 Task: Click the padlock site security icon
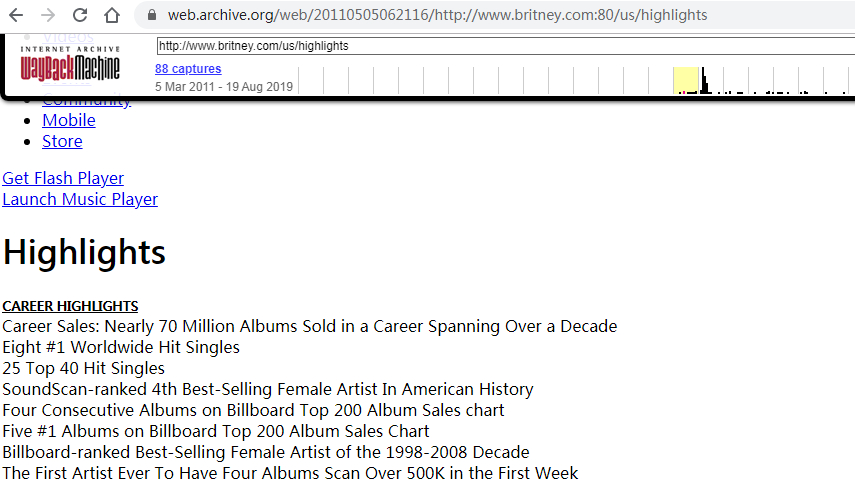[152, 15]
